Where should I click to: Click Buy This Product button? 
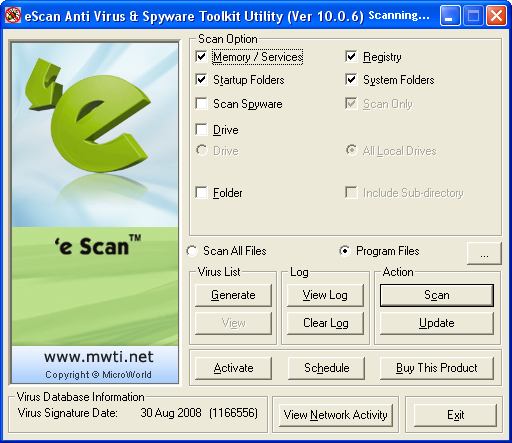[x=437, y=368]
